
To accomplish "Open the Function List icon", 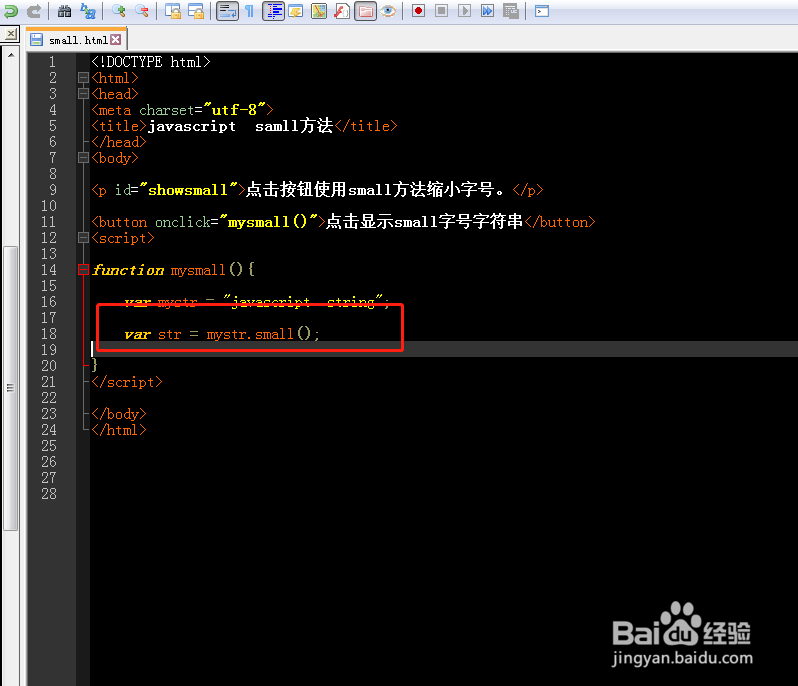I will pyautogui.click(x=342, y=11).
